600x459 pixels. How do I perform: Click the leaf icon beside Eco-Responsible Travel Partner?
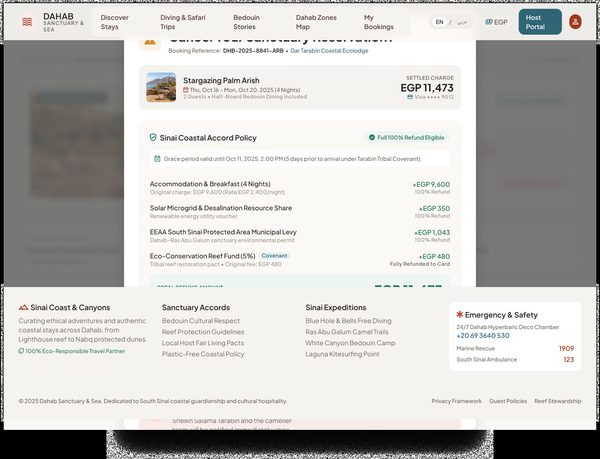click(x=21, y=351)
